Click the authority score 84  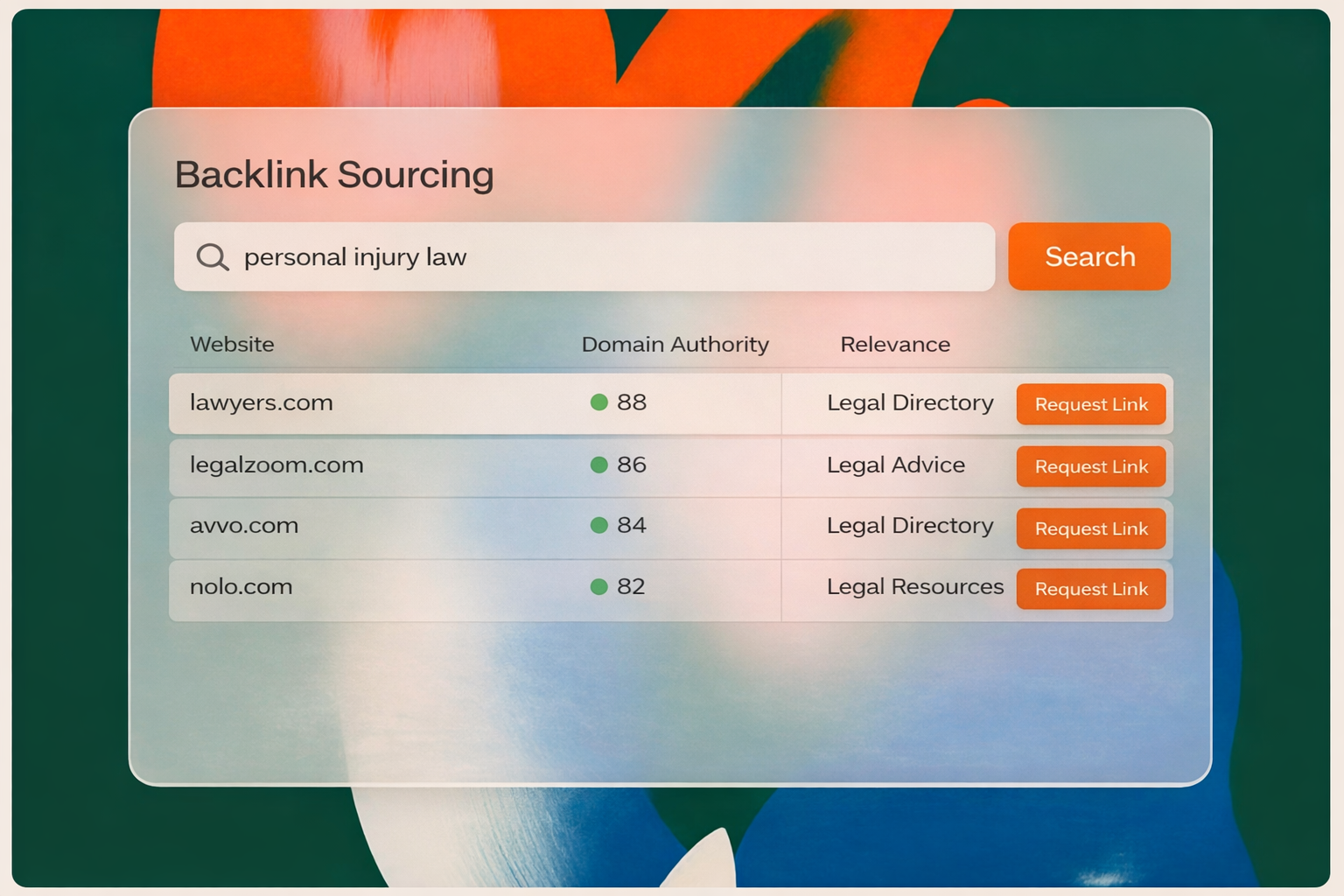coord(632,525)
